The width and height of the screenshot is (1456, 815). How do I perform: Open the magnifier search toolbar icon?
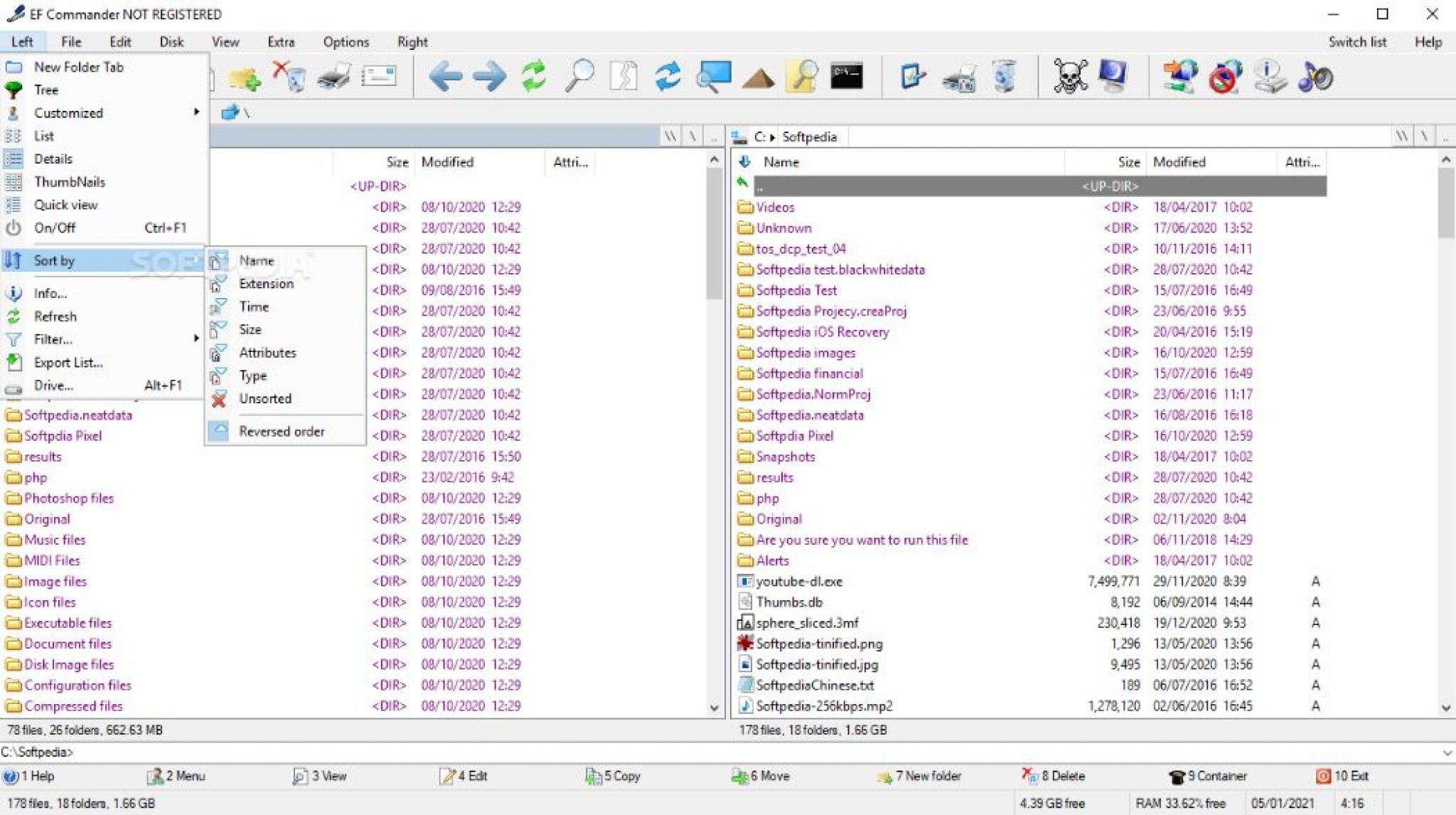click(579, 77)
